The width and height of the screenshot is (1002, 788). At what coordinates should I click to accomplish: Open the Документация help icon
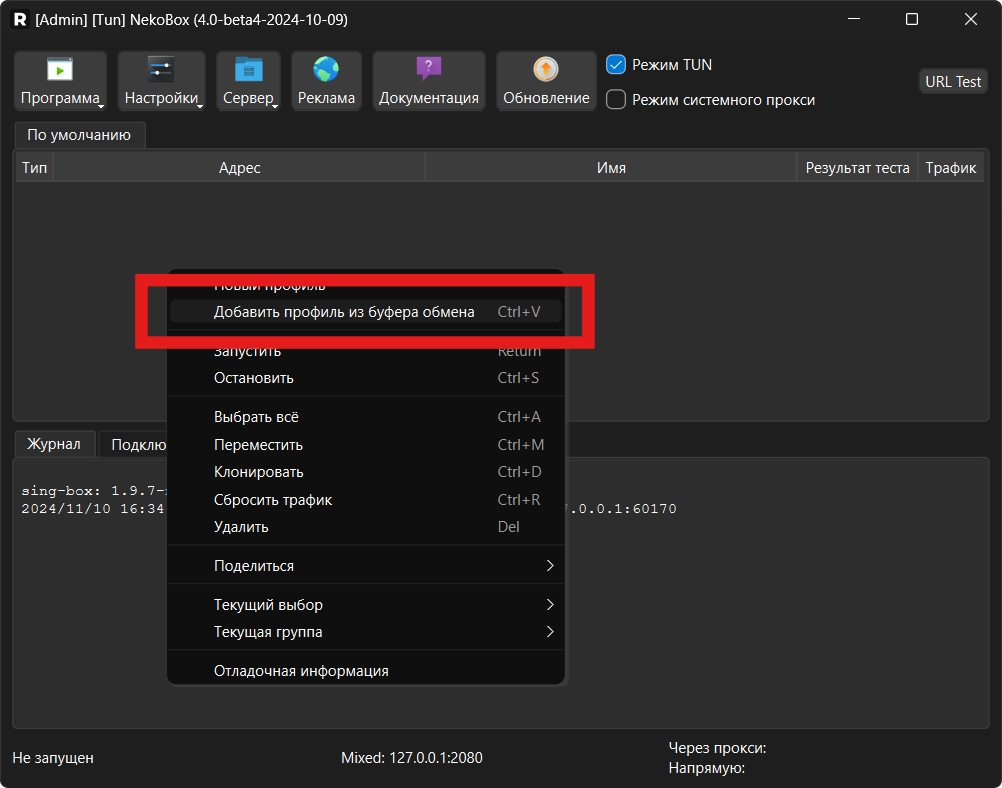click(x=428, y=70)
